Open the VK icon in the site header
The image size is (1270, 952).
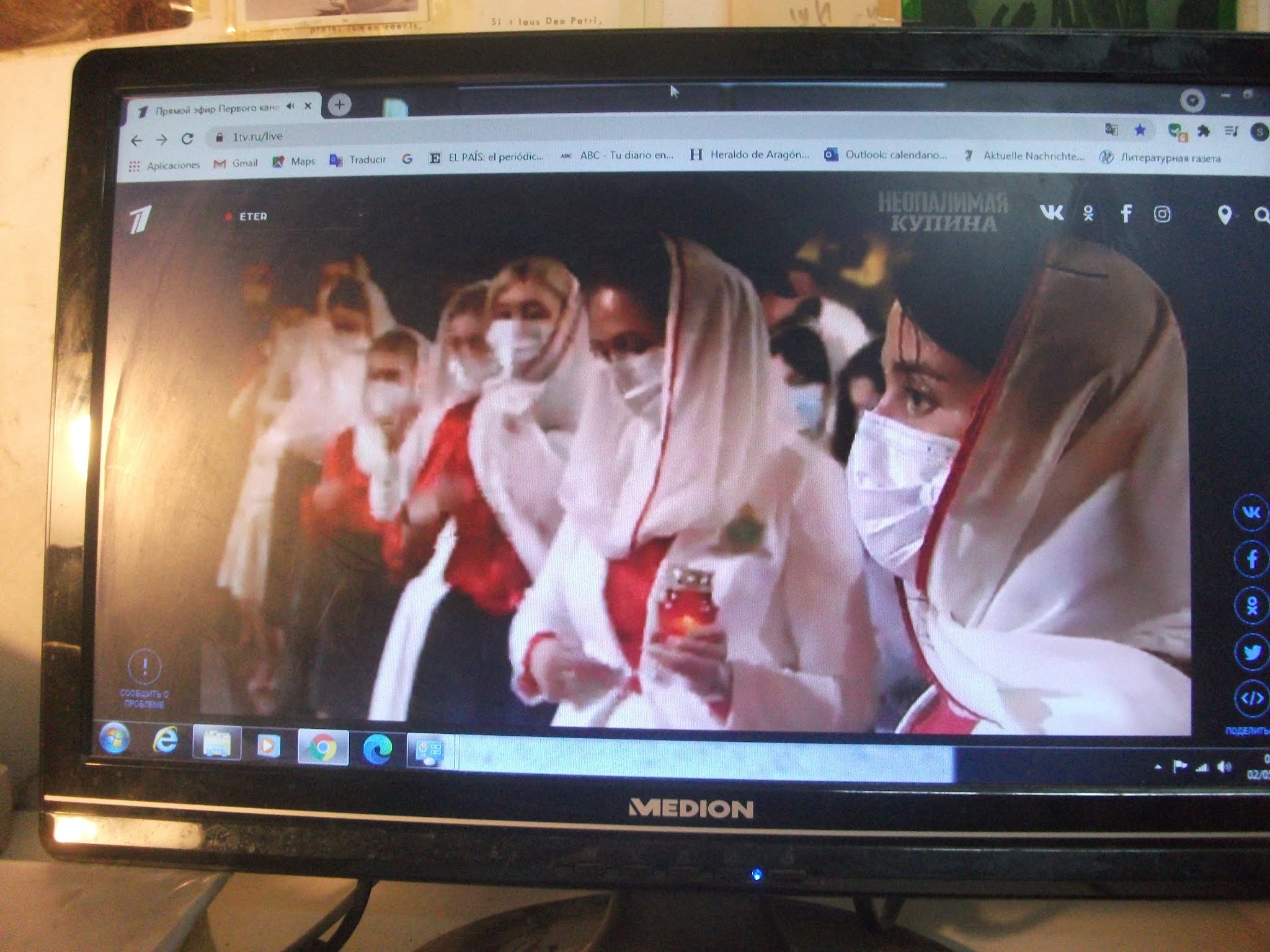tap(1052, 213)
